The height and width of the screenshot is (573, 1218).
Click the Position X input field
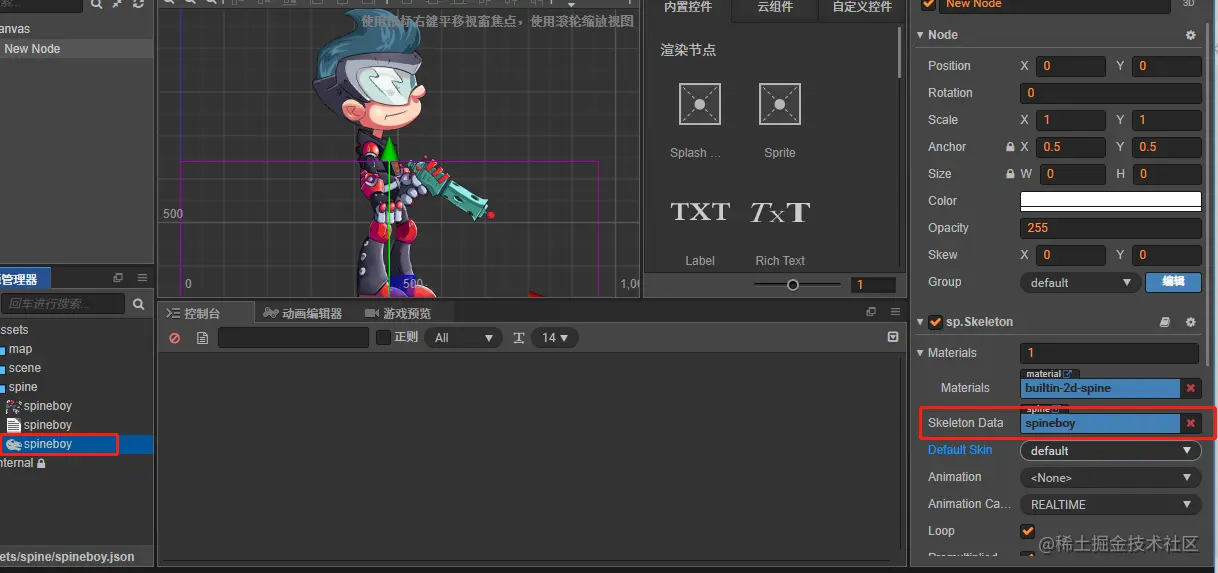pos(1071,66)
